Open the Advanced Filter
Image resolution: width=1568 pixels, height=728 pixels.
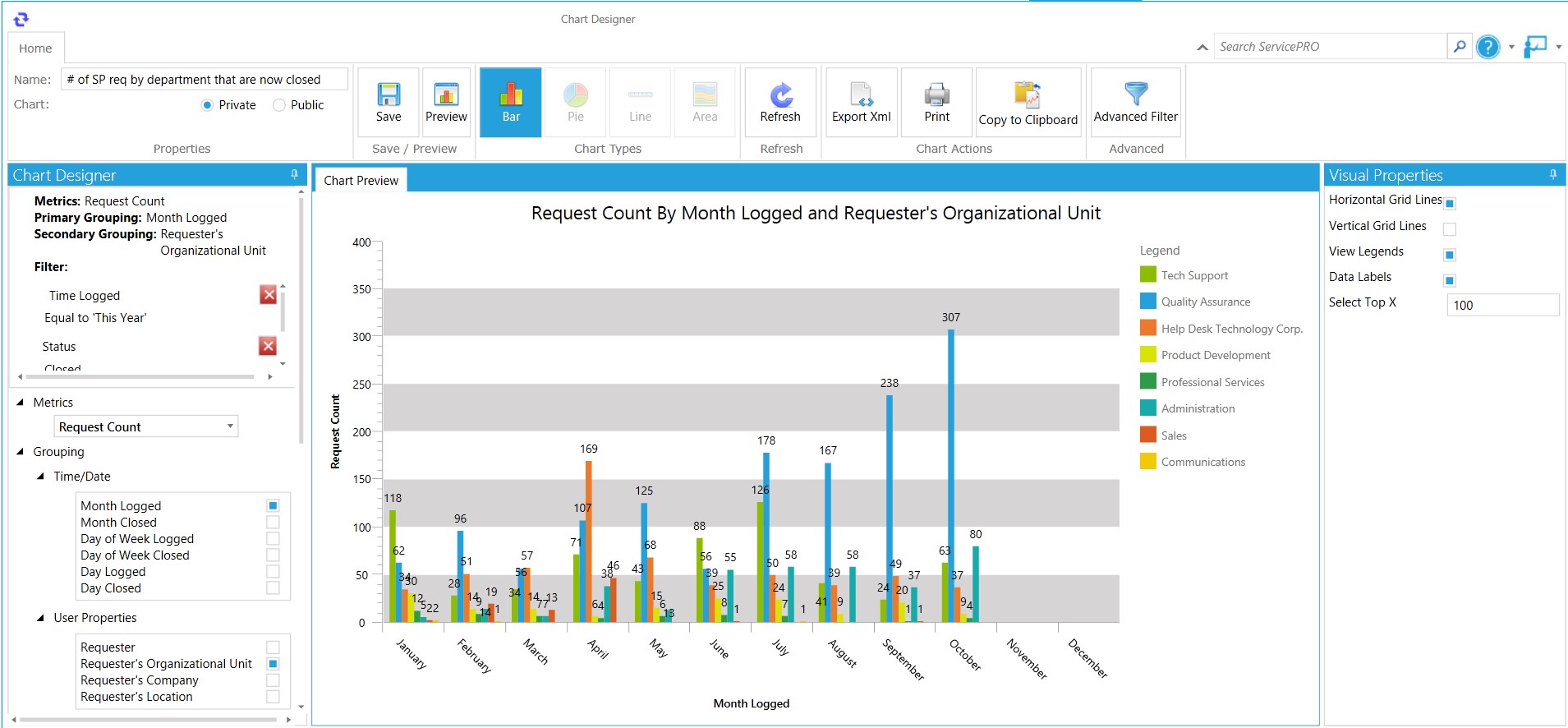click(x=1135, y=103)
